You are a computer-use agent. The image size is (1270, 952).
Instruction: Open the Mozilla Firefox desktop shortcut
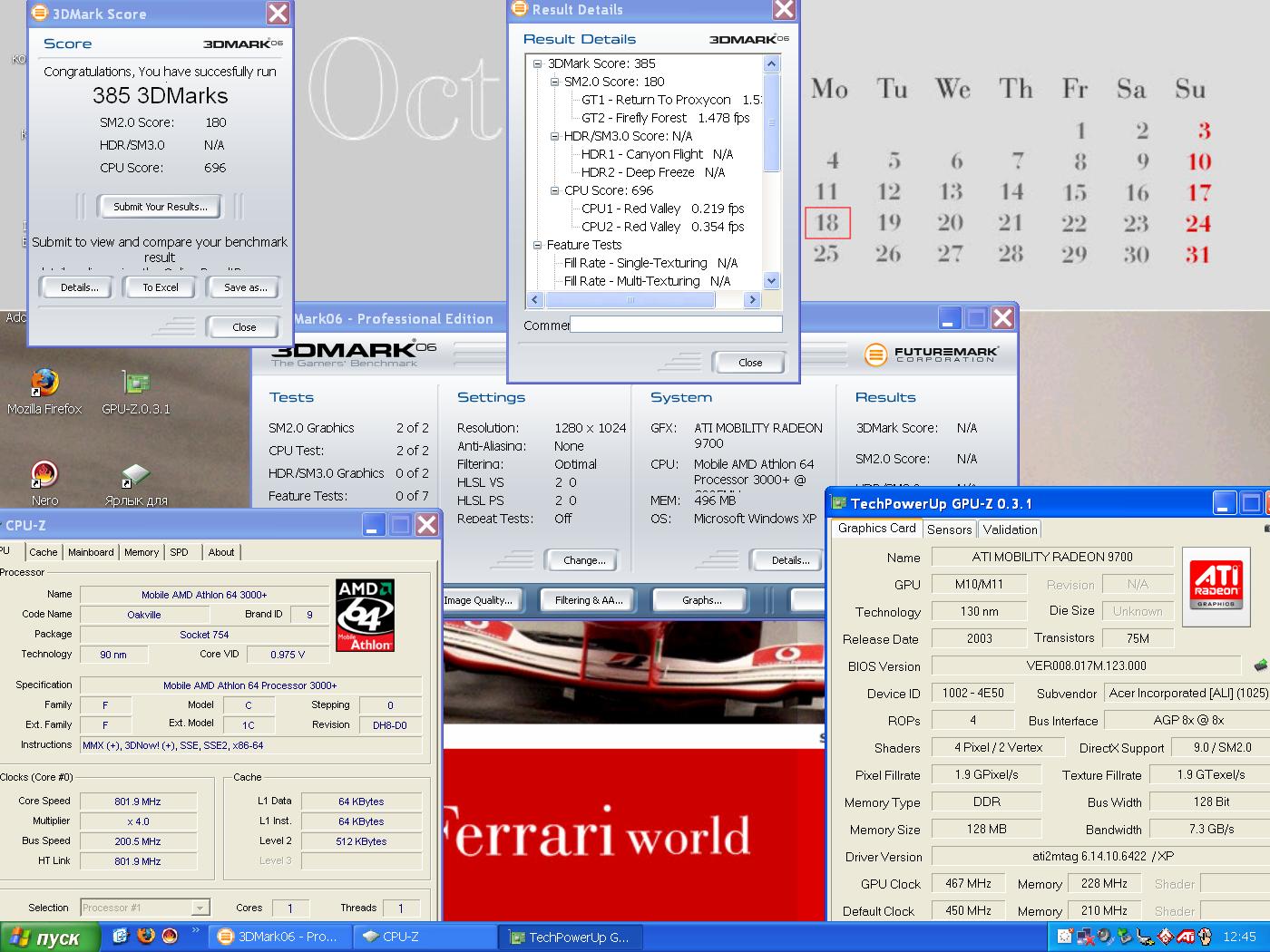[44, 392]
